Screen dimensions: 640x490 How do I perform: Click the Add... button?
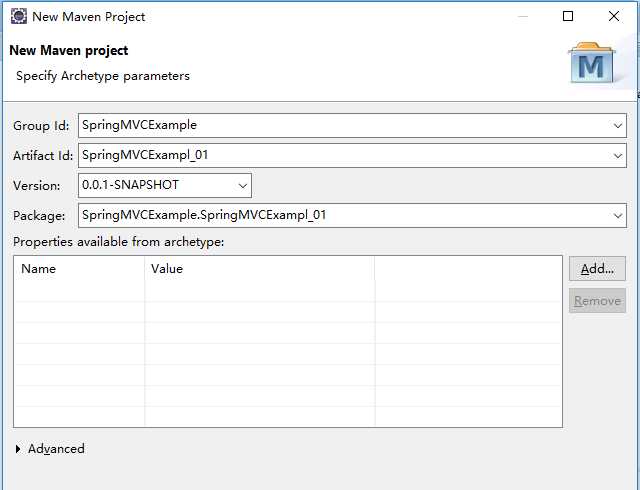coord(597,269)
